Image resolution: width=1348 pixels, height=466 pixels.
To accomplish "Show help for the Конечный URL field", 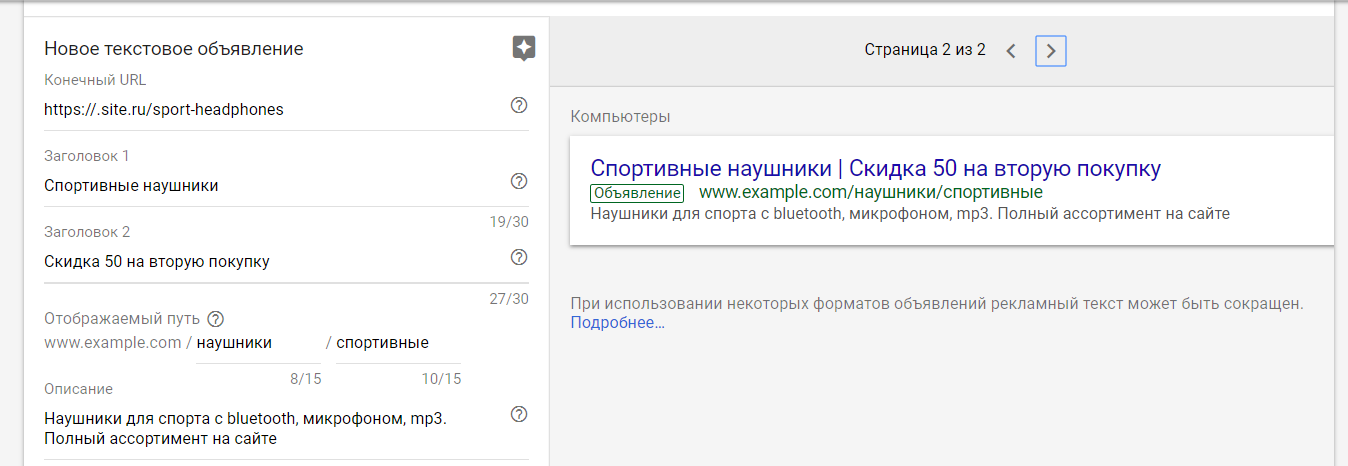I will click(519, 105).
